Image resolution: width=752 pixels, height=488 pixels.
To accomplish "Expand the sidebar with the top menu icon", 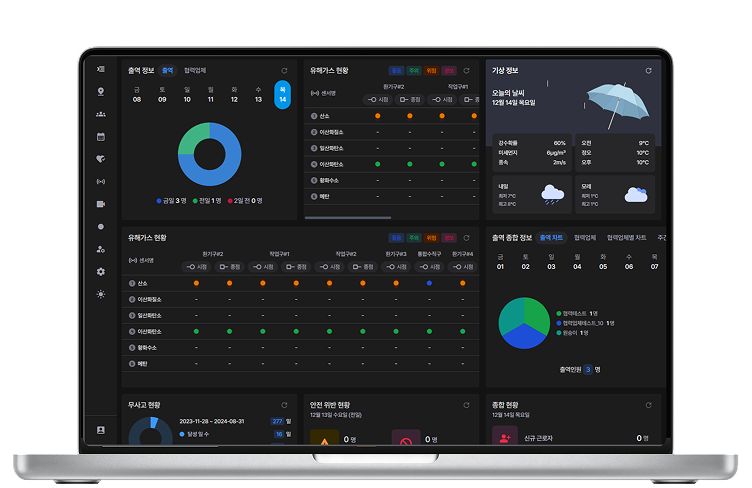I will (100, 69).
